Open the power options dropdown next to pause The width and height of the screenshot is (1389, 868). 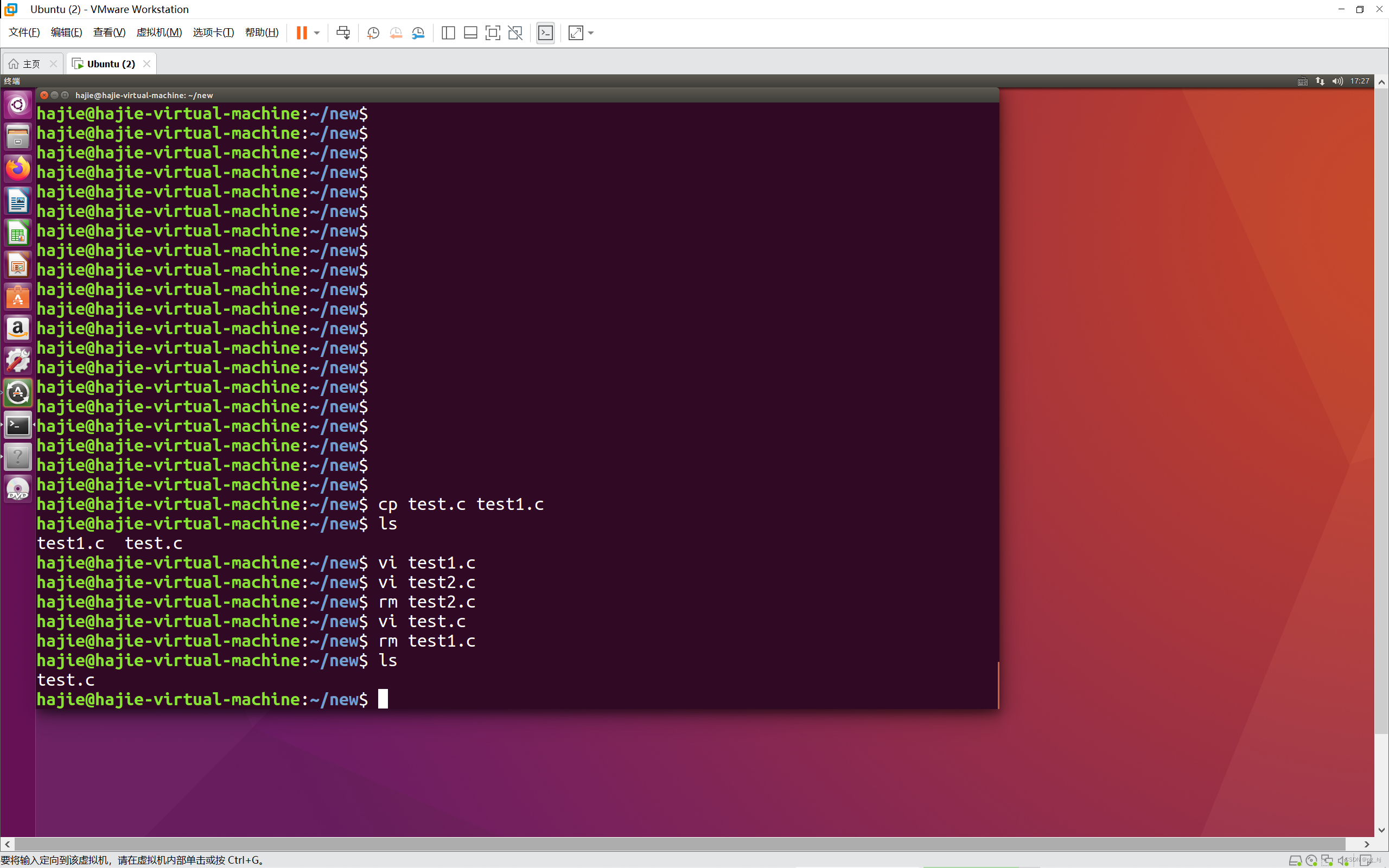(316, 33)
